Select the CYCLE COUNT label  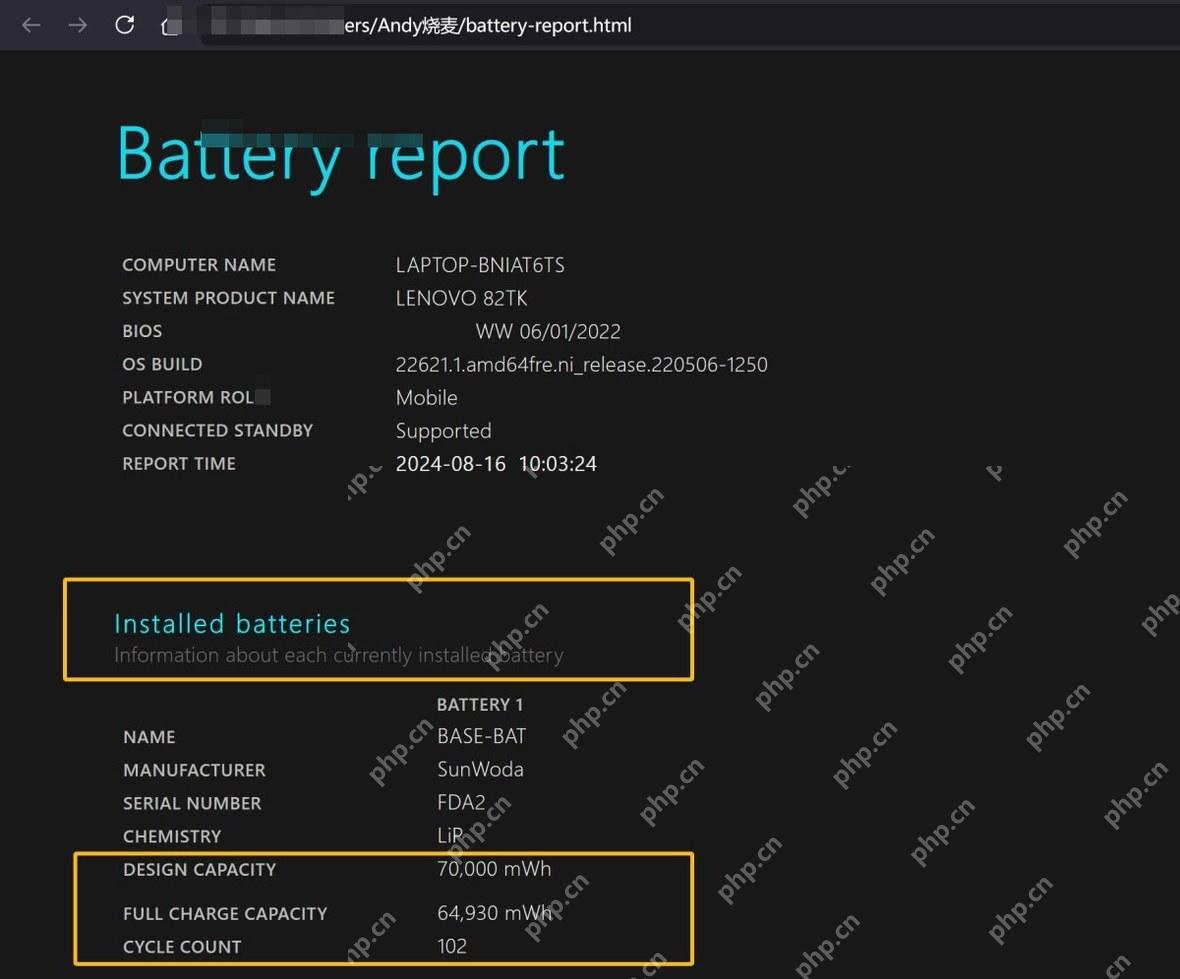[x=182, y=947]
